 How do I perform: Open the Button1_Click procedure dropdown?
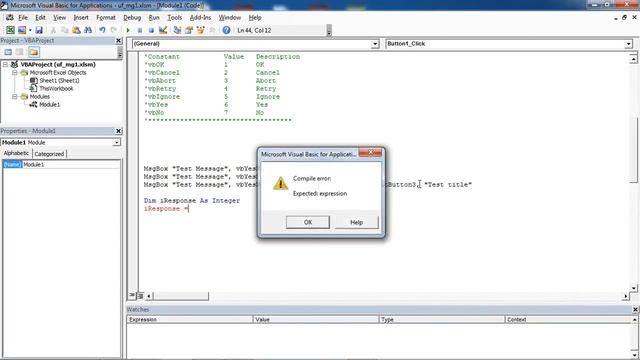[x=629, y=44]
